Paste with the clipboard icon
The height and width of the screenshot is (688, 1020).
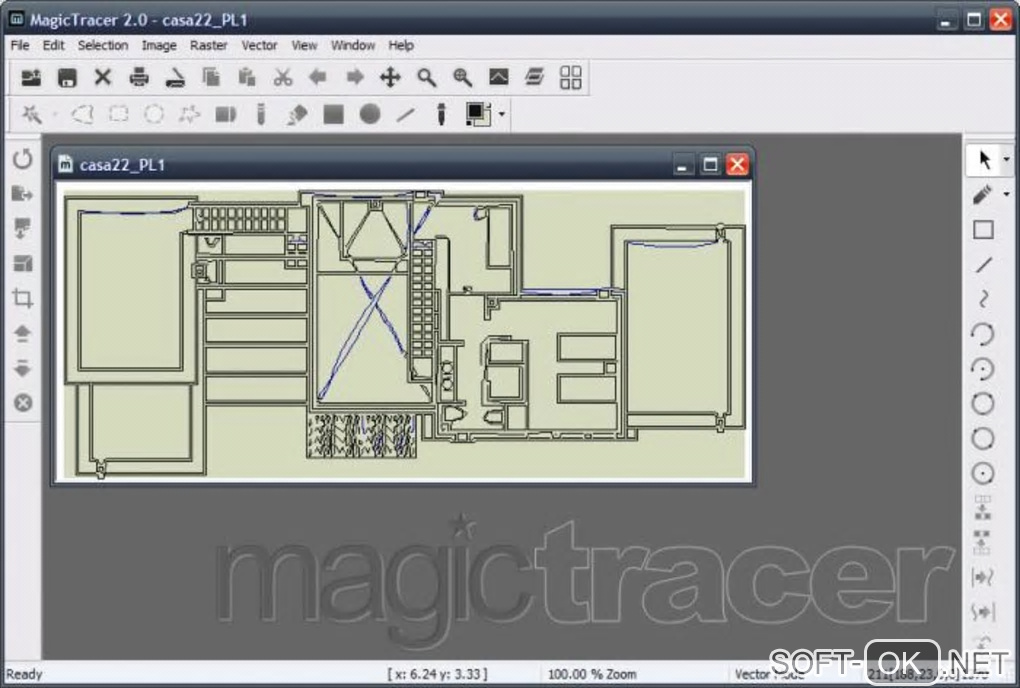(247, 77)
